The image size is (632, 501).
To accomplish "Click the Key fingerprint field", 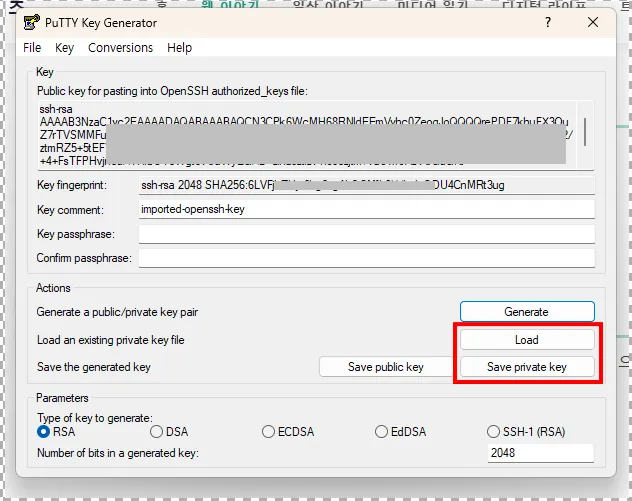I will coord(367,185).
